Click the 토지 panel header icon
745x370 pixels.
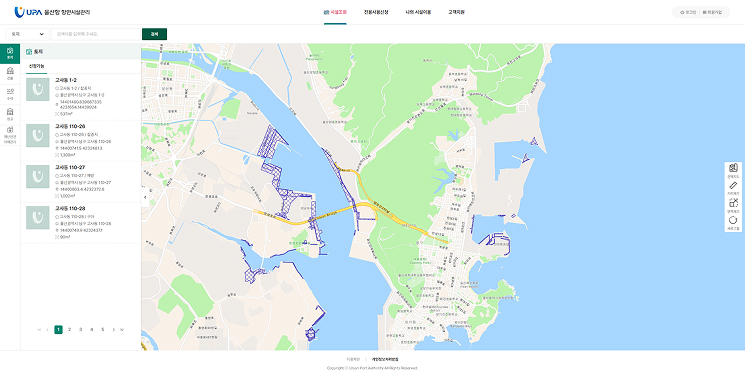click(29, 51)
